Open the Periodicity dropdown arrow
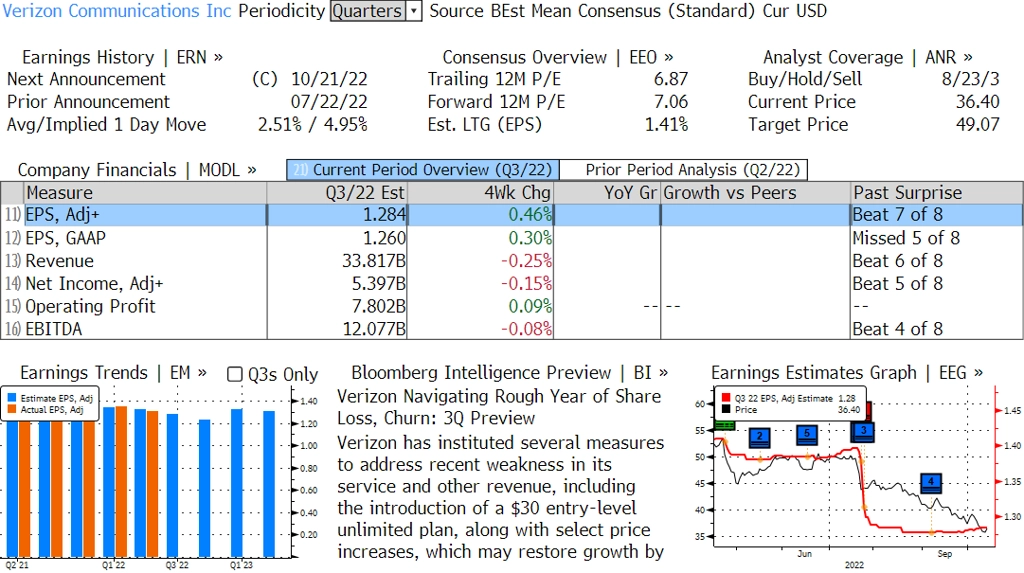1024x573 pixels. [x=413, y=11]
